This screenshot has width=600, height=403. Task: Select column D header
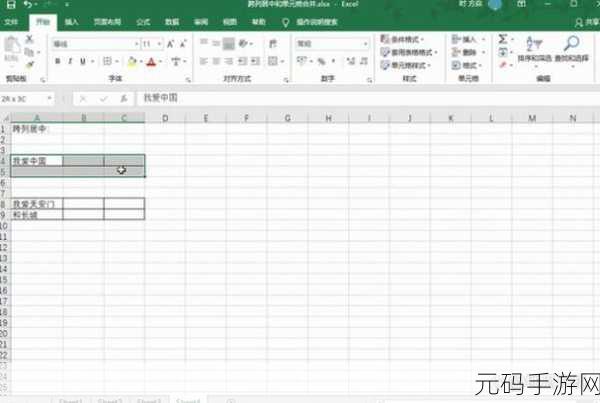165,118
